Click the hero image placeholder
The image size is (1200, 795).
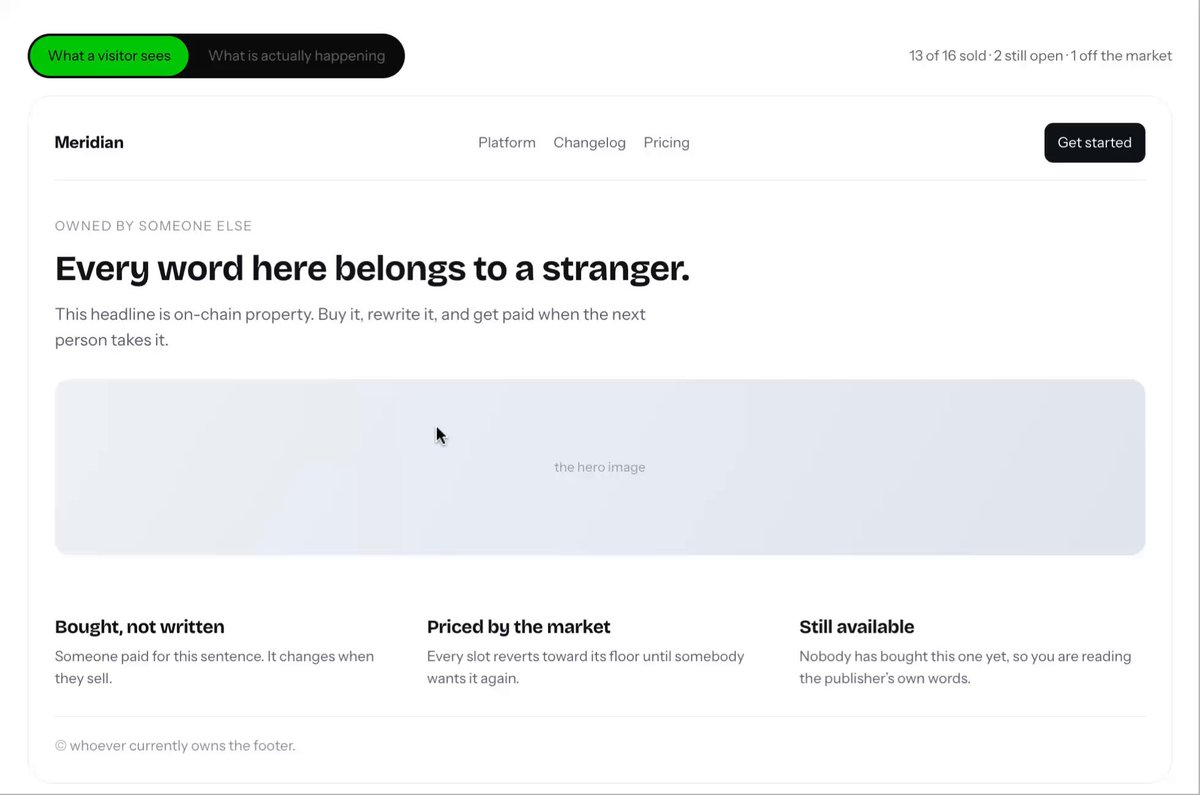[x=600, y=467]
